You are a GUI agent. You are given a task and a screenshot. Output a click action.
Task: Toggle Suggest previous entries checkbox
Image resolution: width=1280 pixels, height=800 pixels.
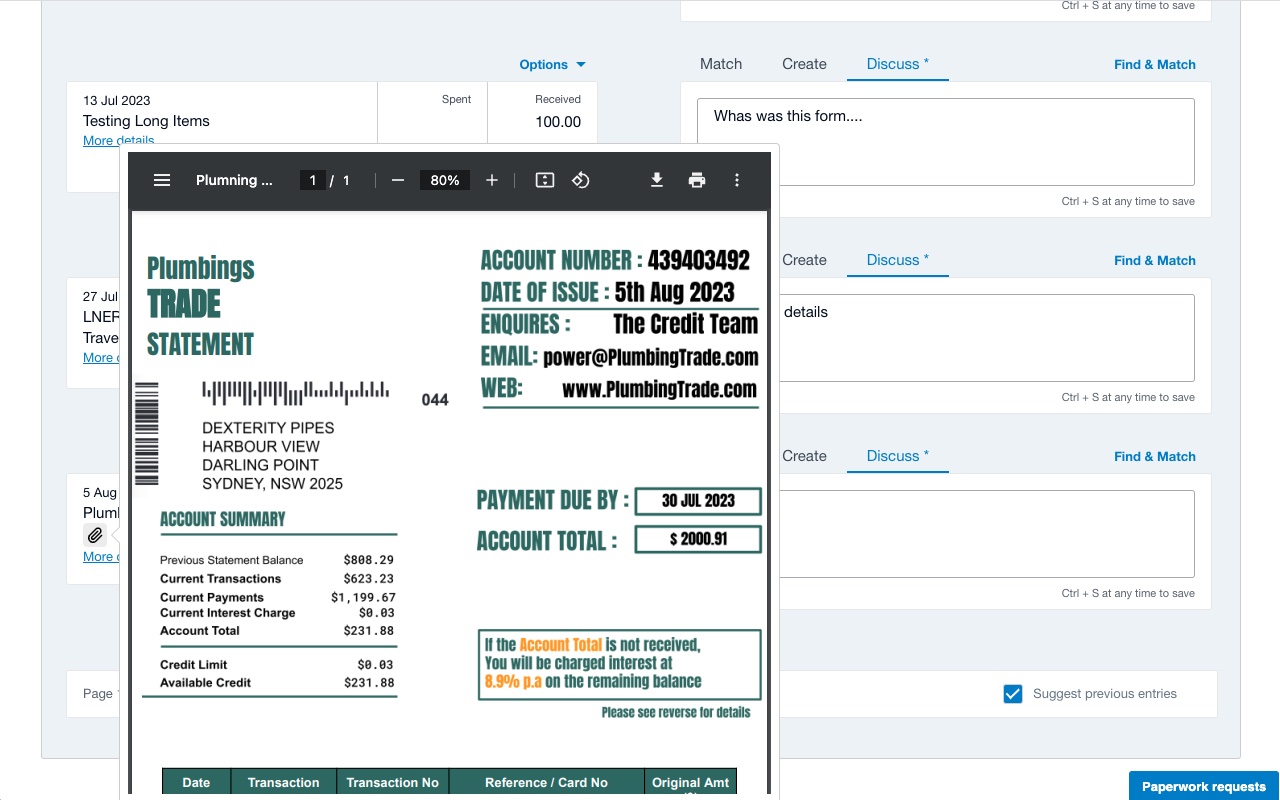tap(1013, 694)
